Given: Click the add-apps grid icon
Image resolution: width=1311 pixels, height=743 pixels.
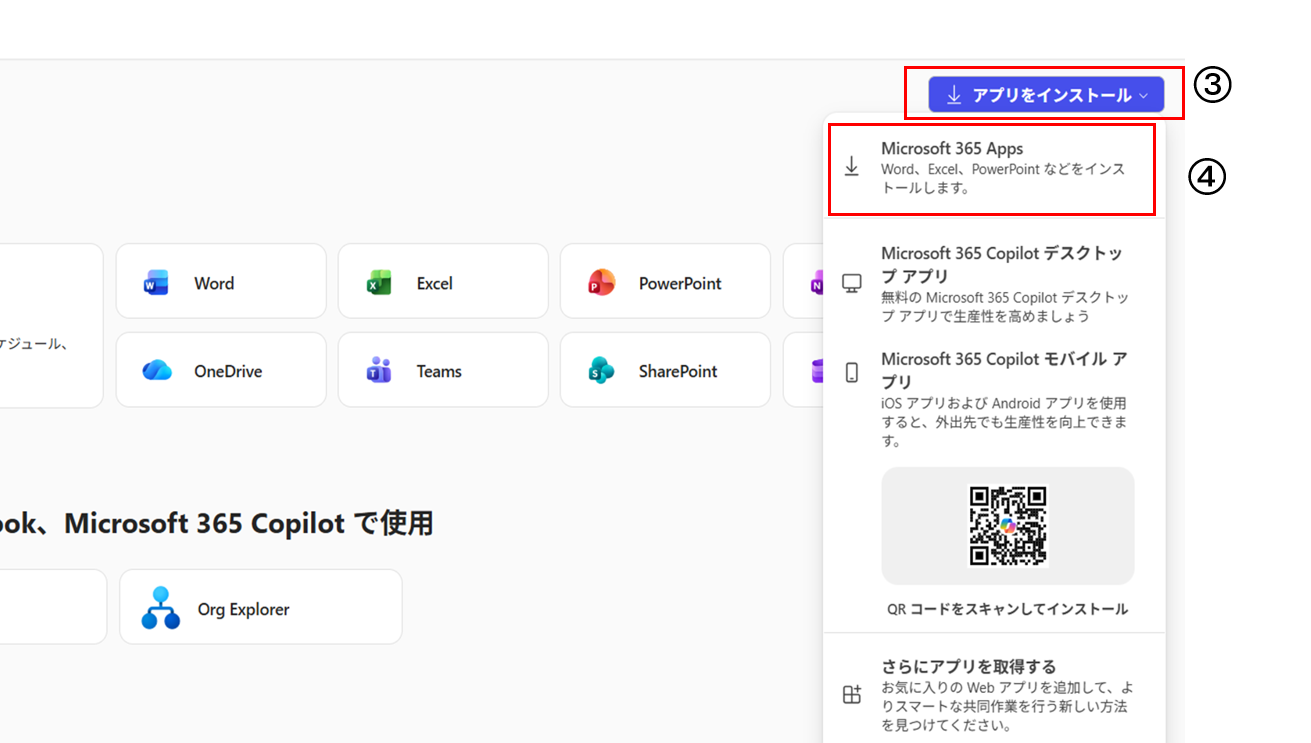Looking at the screenshot, I should (x=852, y=695).
